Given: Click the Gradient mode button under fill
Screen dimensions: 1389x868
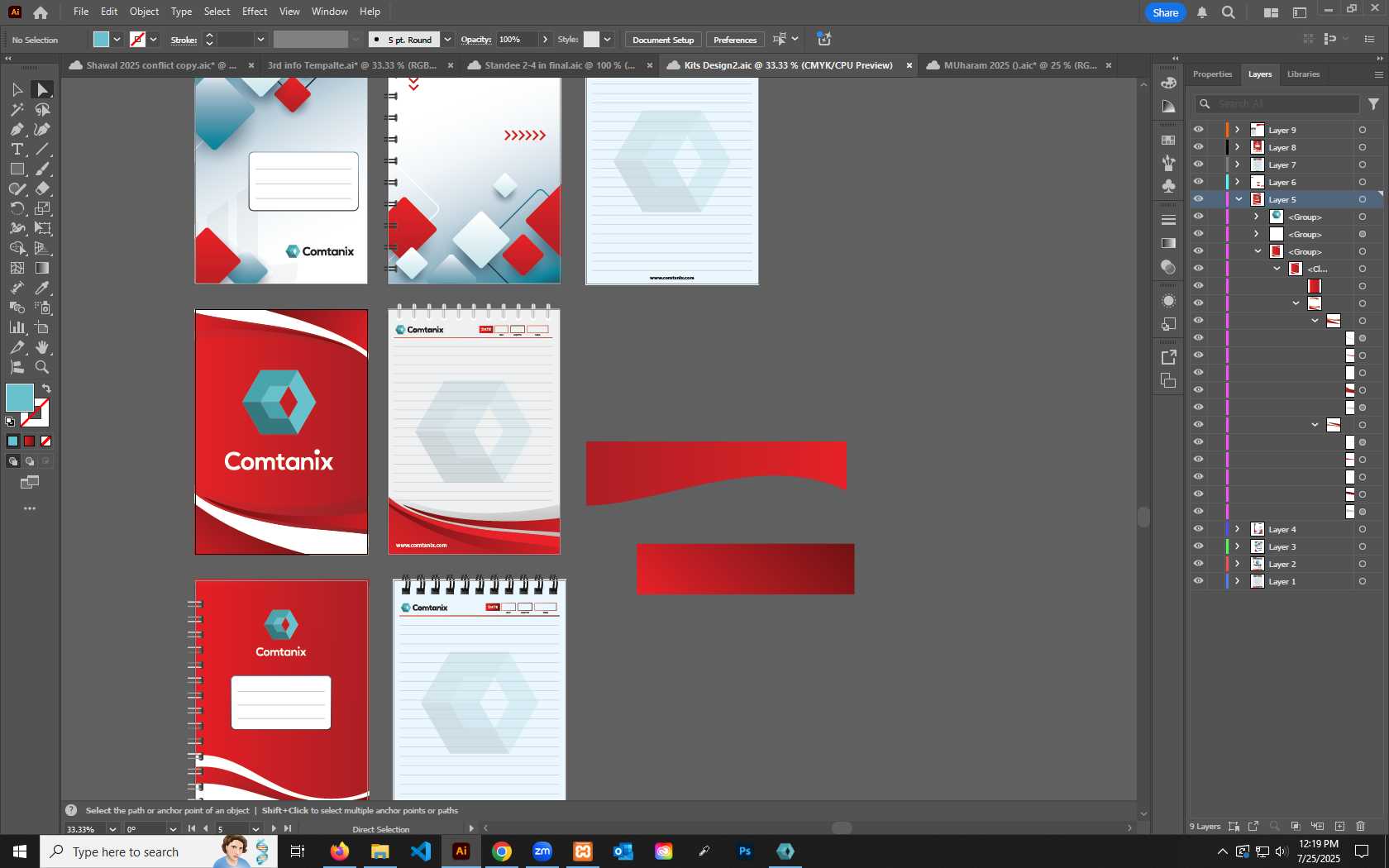Looking at the screenshot, I should 30,441.
